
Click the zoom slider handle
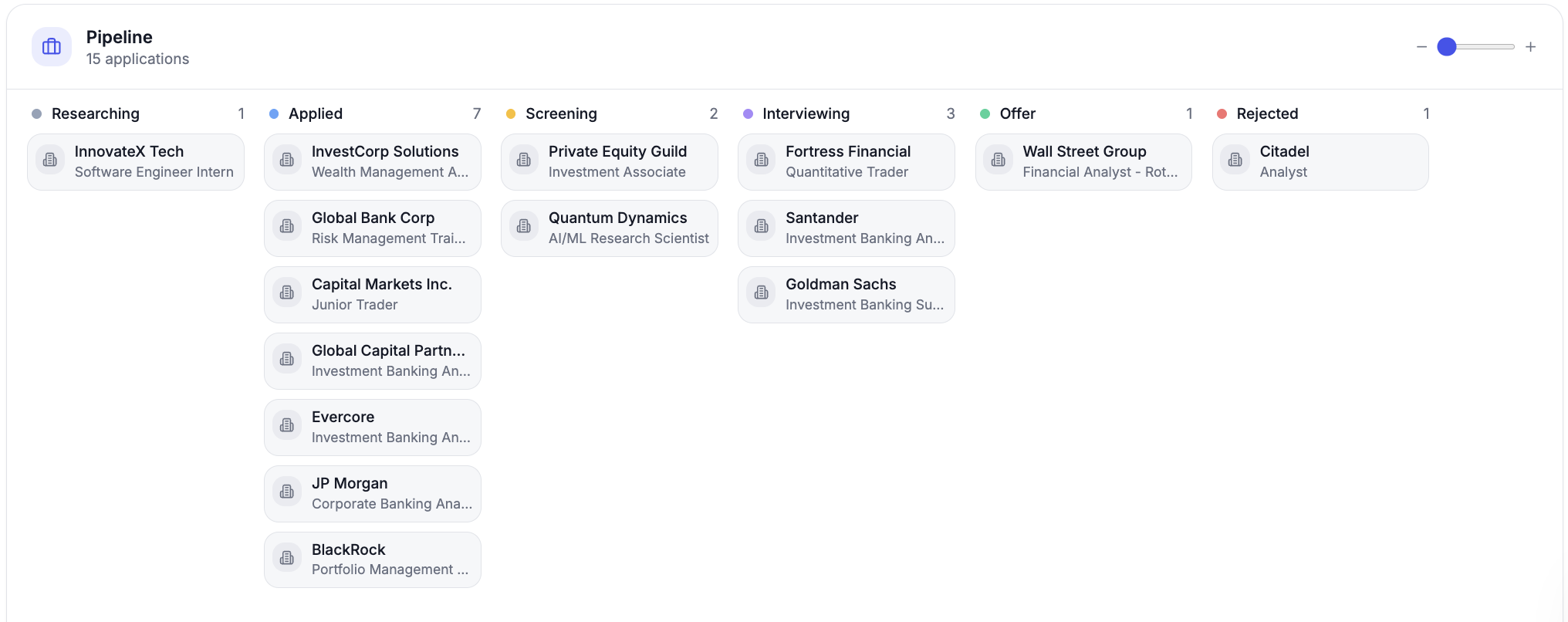click(1447, 47)
